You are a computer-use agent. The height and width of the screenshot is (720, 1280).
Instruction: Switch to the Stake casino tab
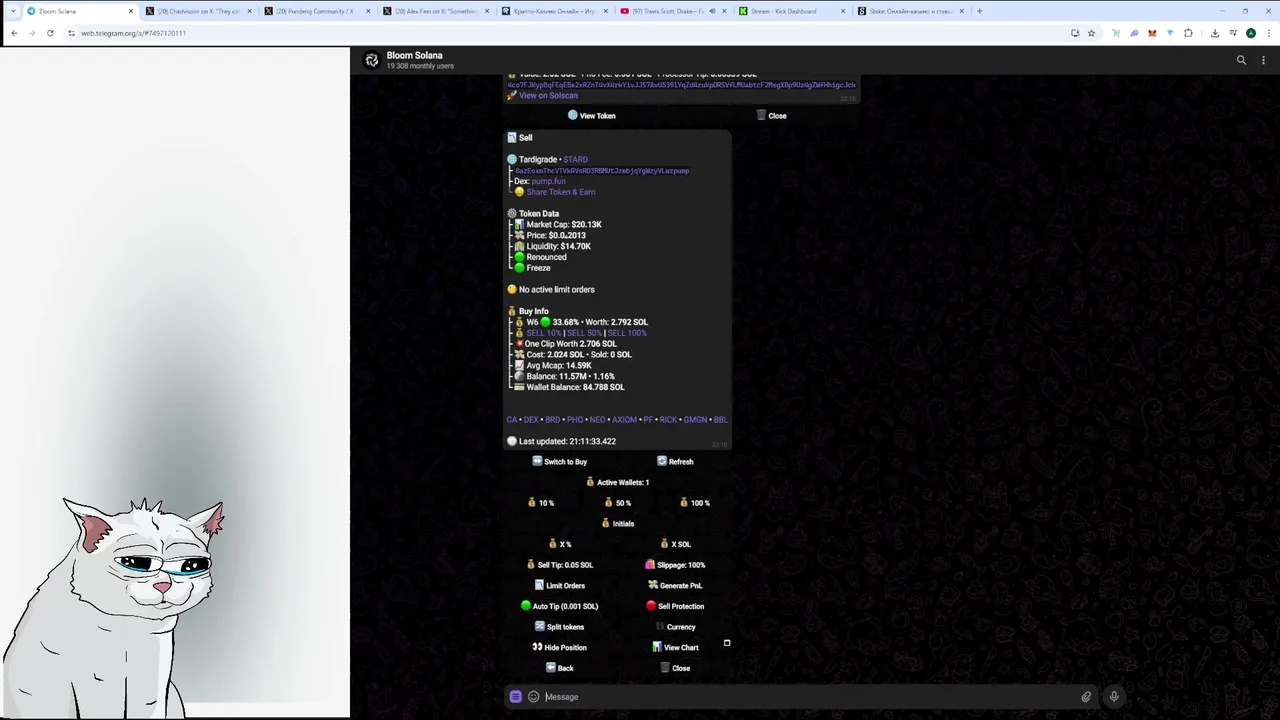pyautogui.click(x=910, y=11)
